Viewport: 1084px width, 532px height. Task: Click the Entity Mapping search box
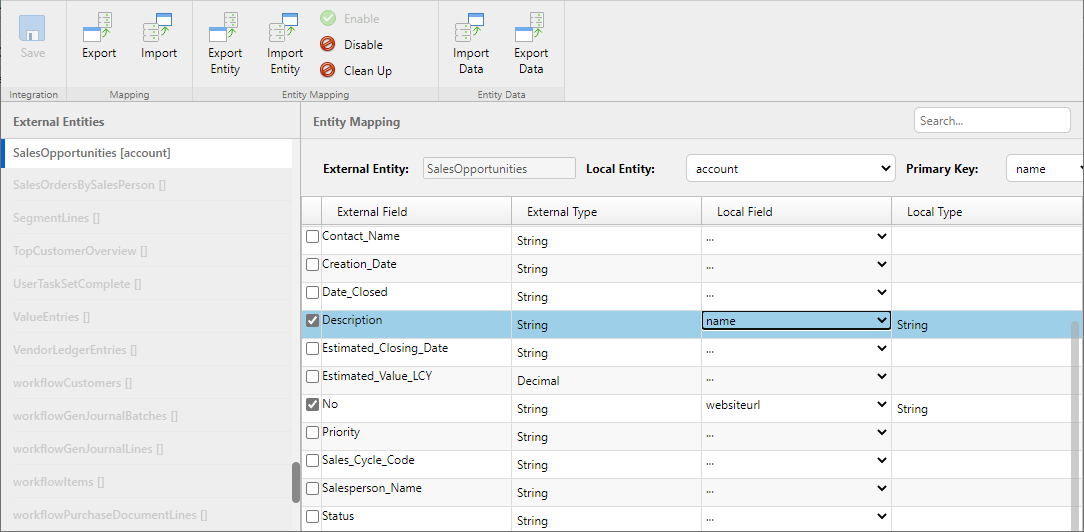pos(977,121)
